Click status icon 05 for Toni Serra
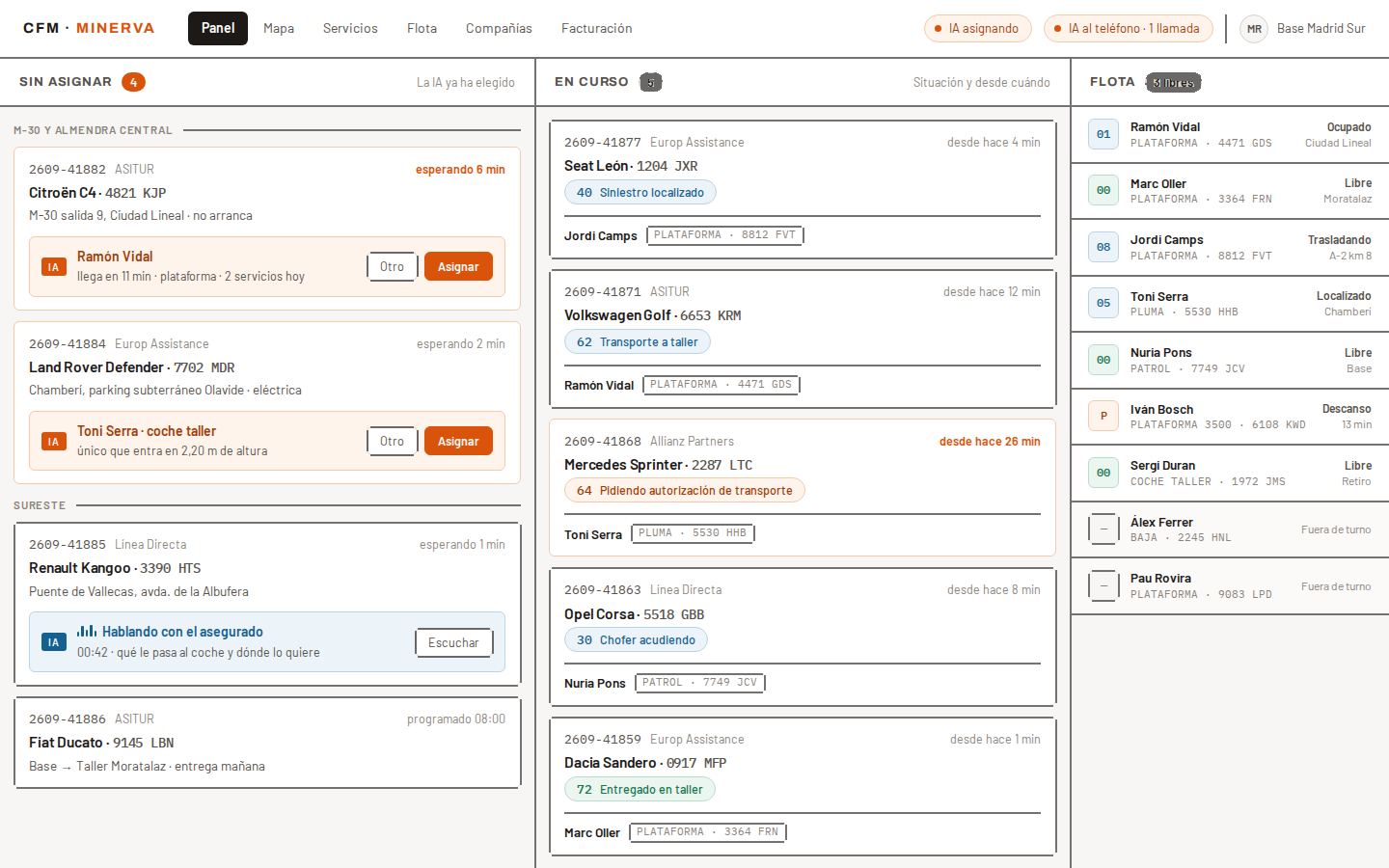The image size is (1389, 868). (x=1103, y=303)
